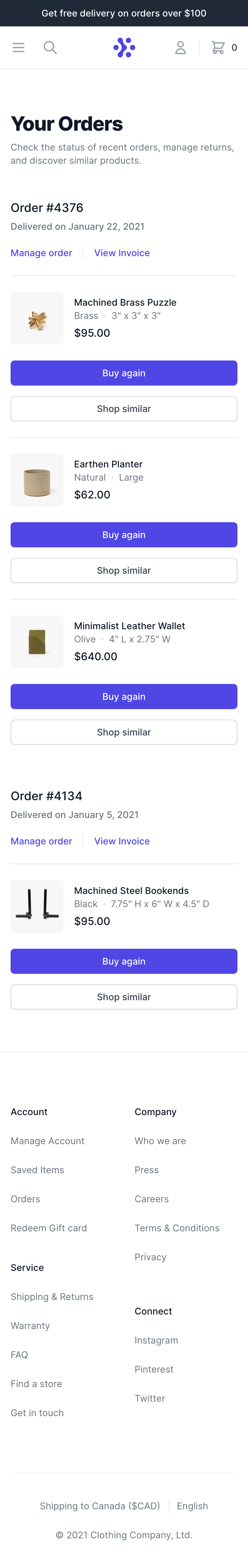Image resolution: width=248 pixels, height=1568 pixels.
Task: Change the English language selector
Action: tap(192, 1506)
